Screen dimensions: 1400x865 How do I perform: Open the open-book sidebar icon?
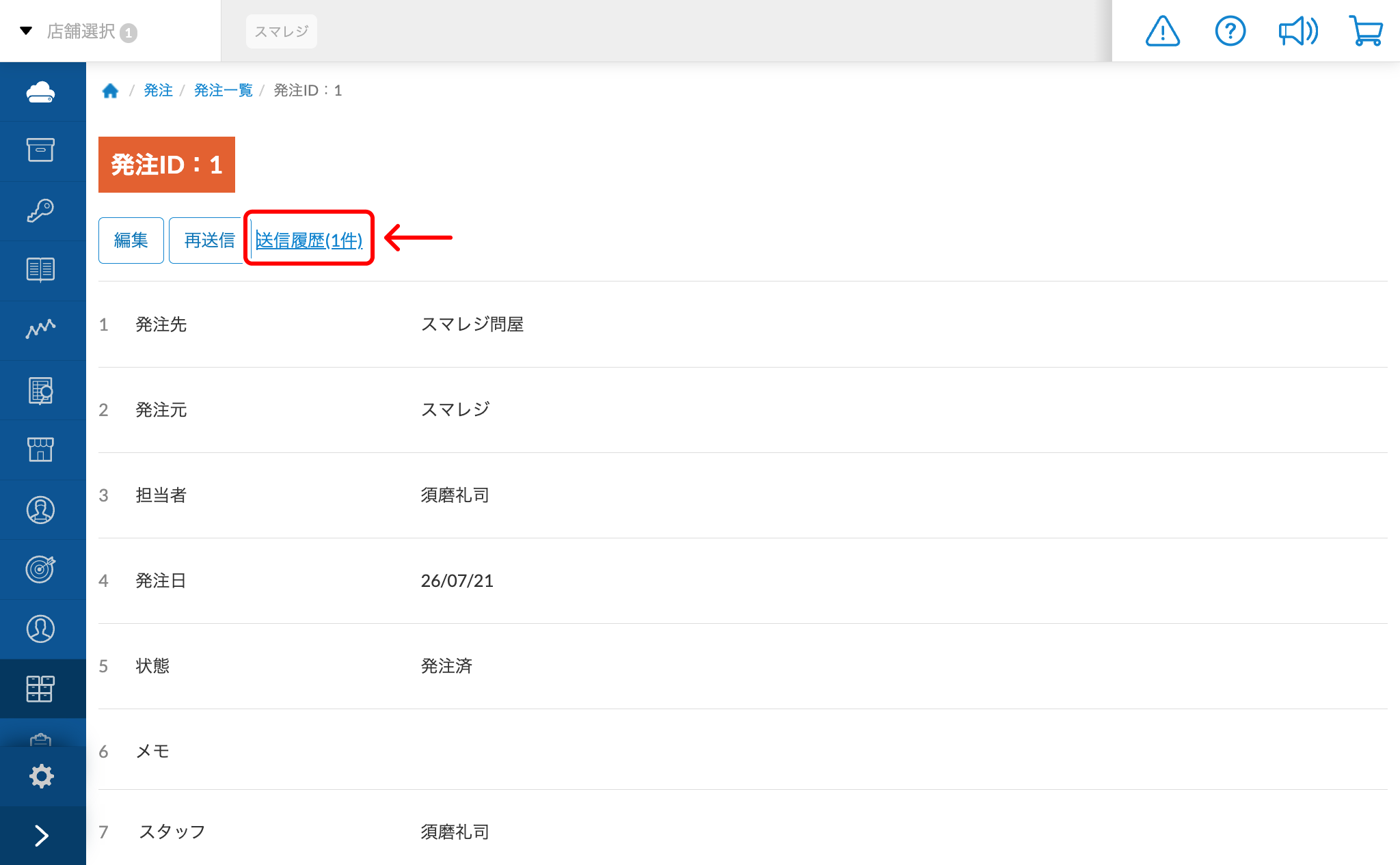(41, 270)
